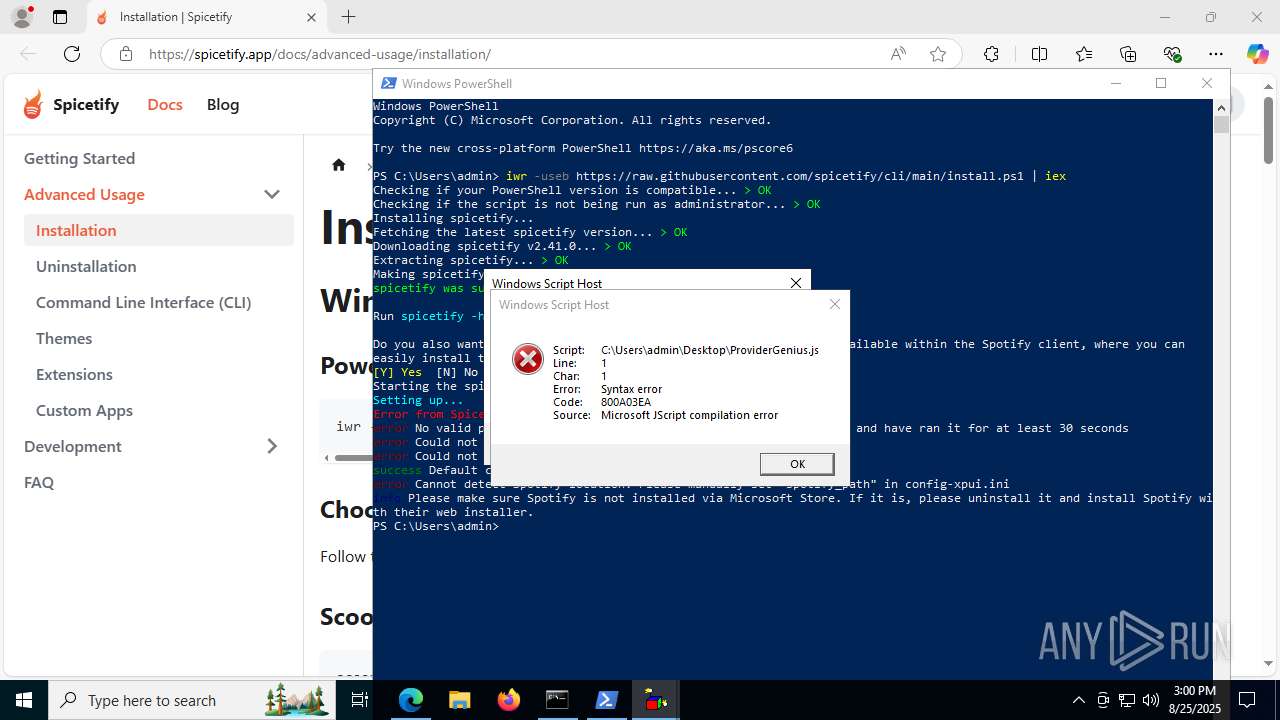Viewport: 1280px width, 720px height.
Task: Open Firefox from taskbar
Action: pyautogui.click(x=508, y=700)
